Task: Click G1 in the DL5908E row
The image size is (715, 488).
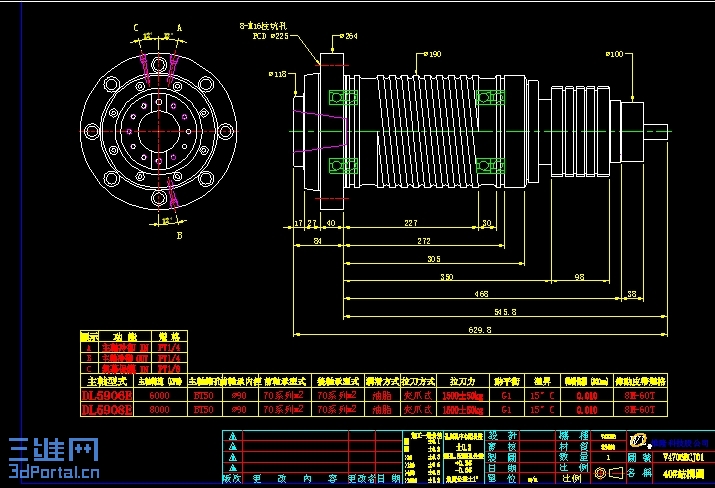Action: tap(506, 410)
